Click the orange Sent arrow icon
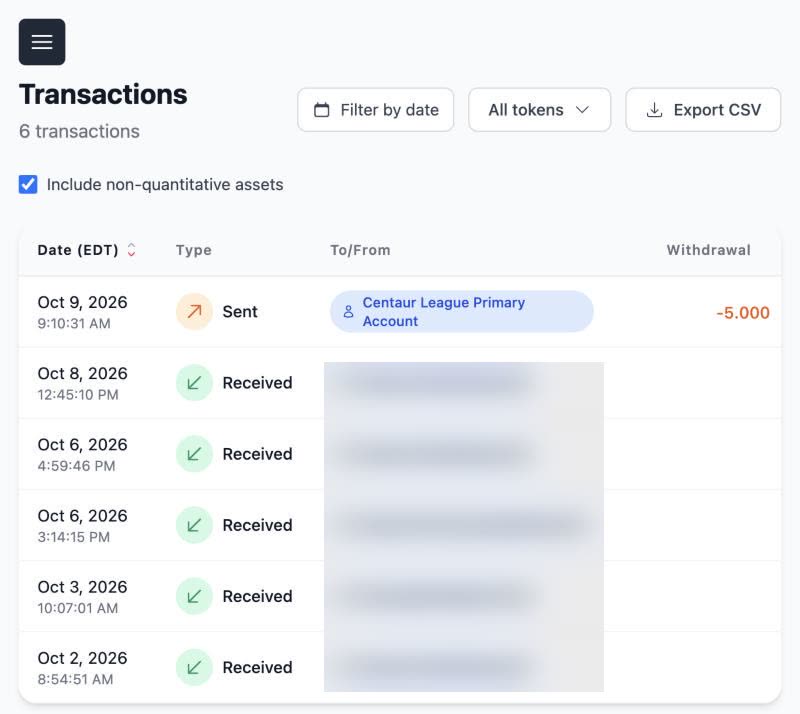 [194, 311]
